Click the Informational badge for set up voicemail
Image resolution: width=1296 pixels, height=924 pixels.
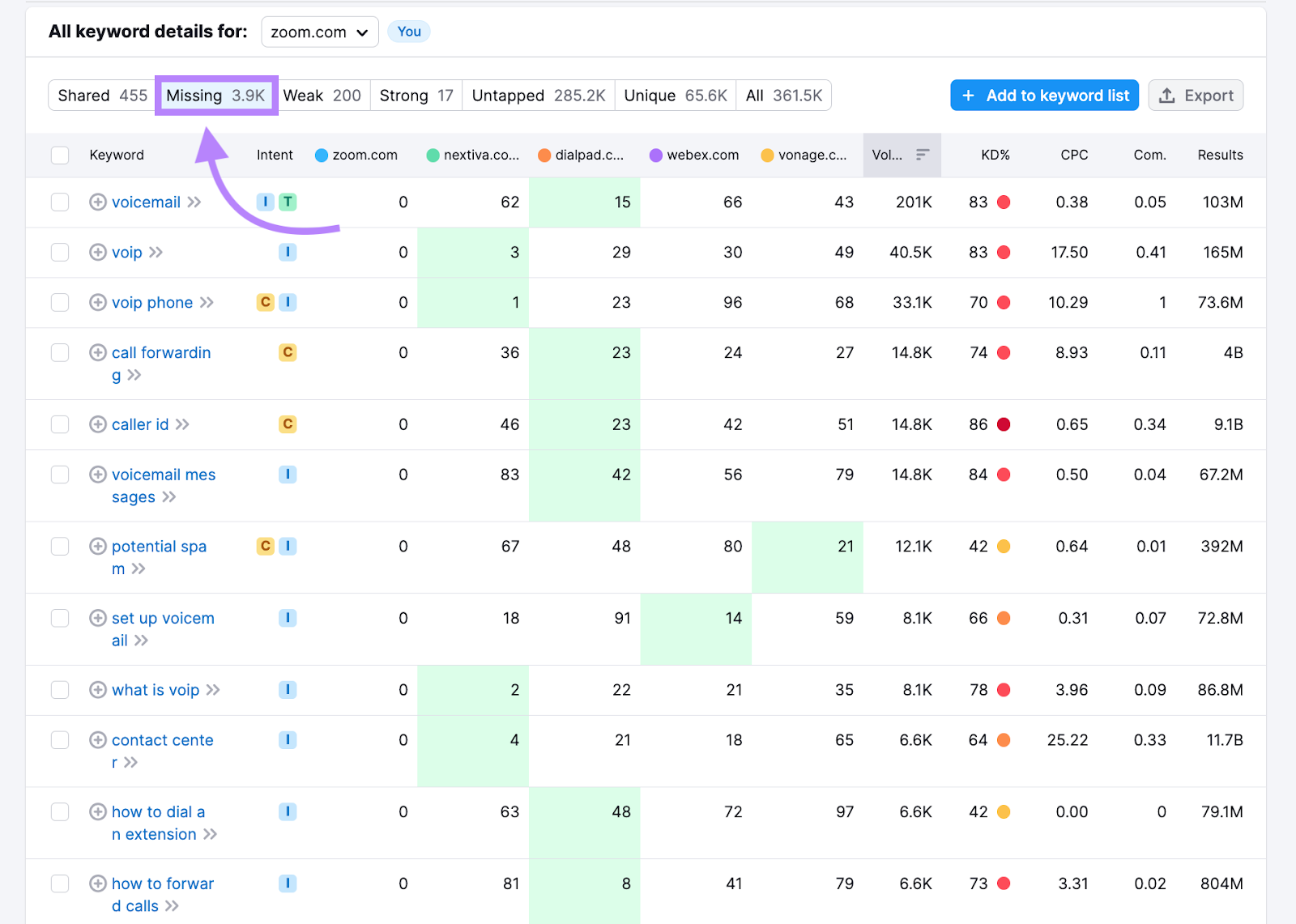(288, 618)
